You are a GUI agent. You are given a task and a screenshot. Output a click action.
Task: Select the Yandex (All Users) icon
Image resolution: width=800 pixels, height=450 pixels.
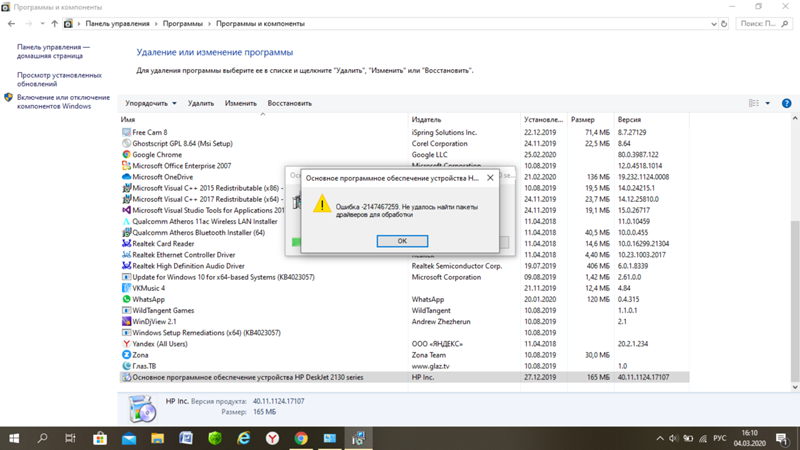point(126,344)
